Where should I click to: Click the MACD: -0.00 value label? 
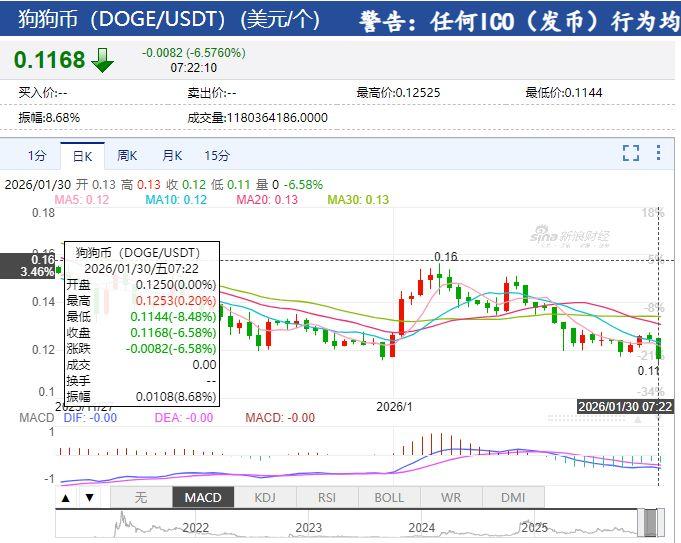[280, 418]
